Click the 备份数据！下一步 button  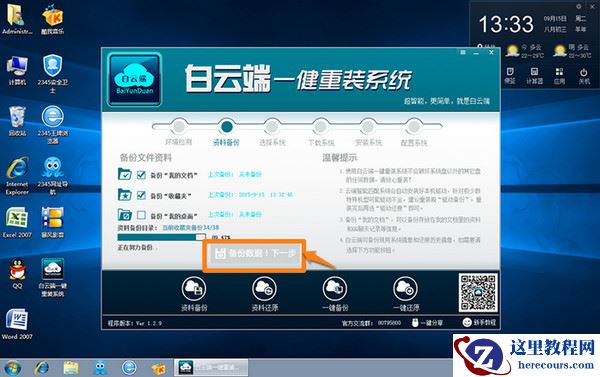(x=254, y=254)
